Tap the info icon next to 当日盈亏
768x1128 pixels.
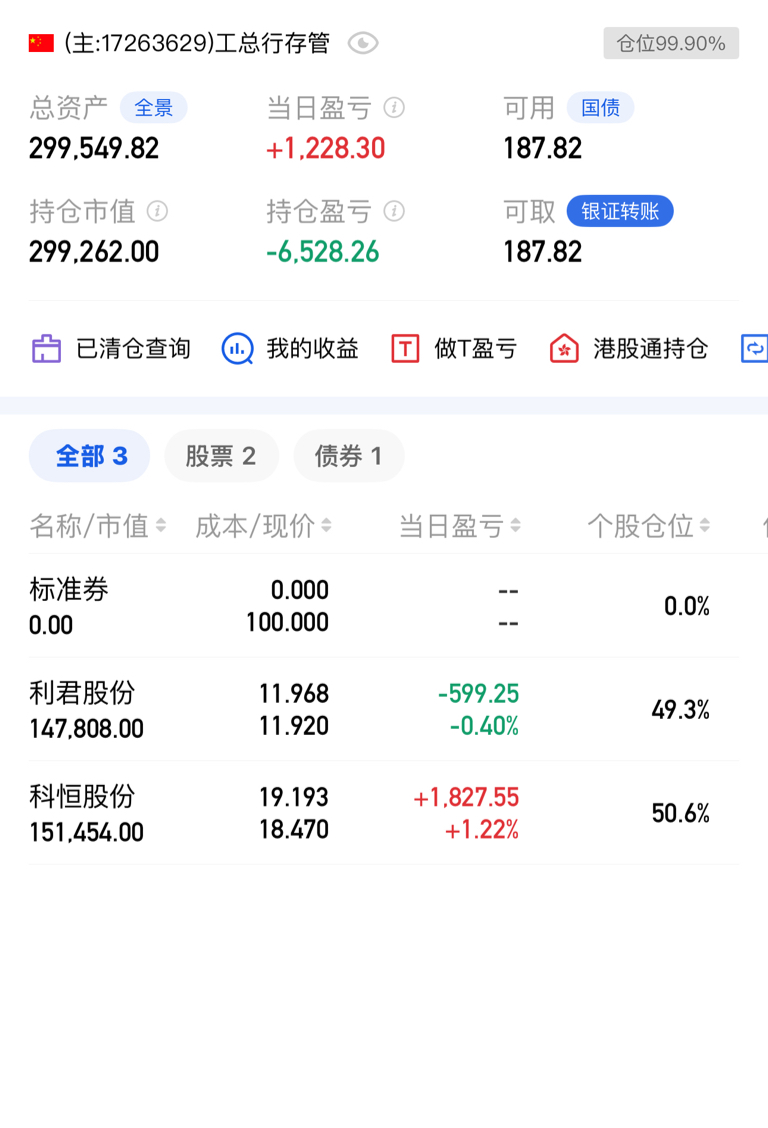(394, 108)
